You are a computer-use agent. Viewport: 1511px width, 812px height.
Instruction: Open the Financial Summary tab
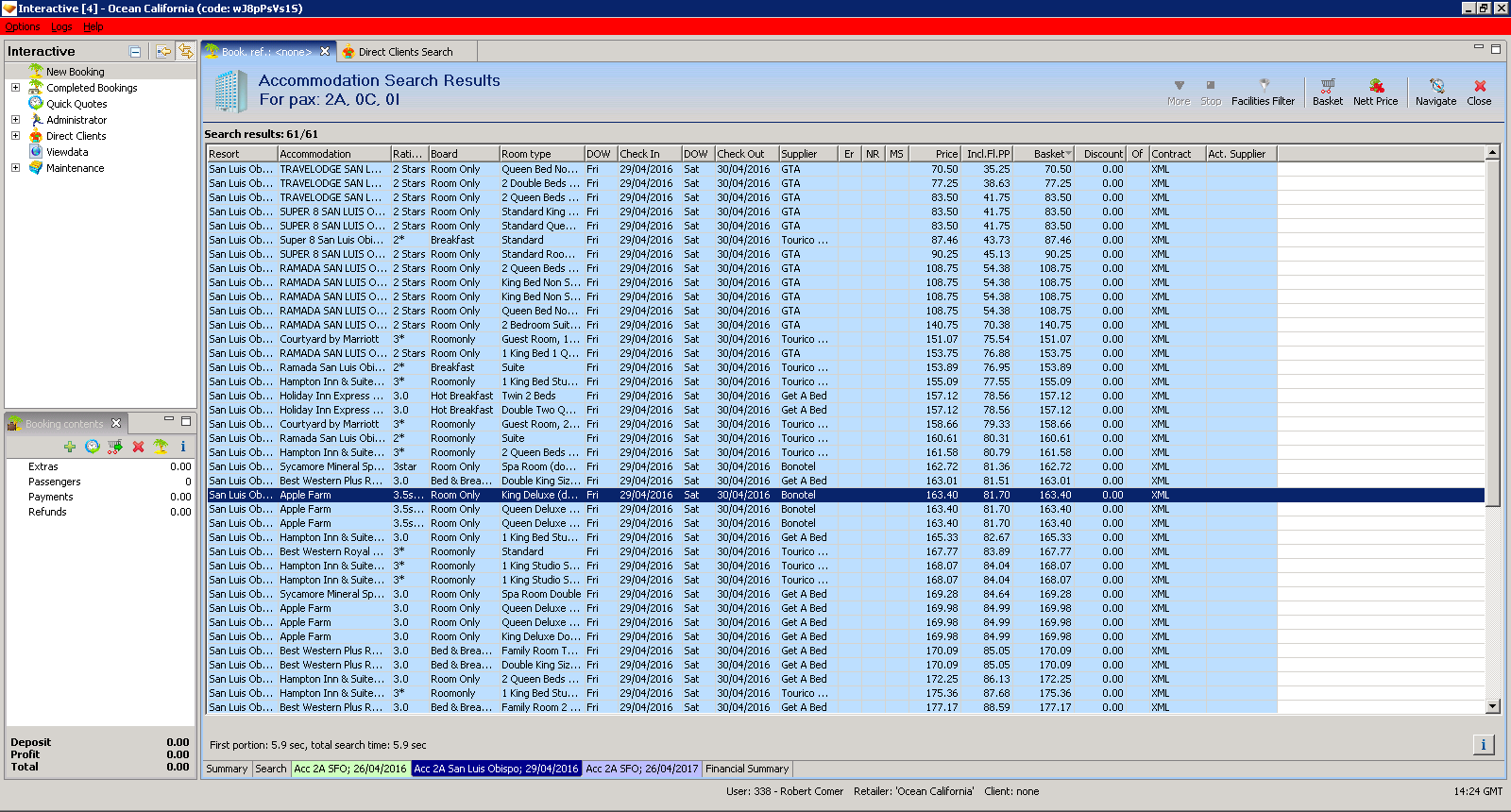[x=747, y=769]
